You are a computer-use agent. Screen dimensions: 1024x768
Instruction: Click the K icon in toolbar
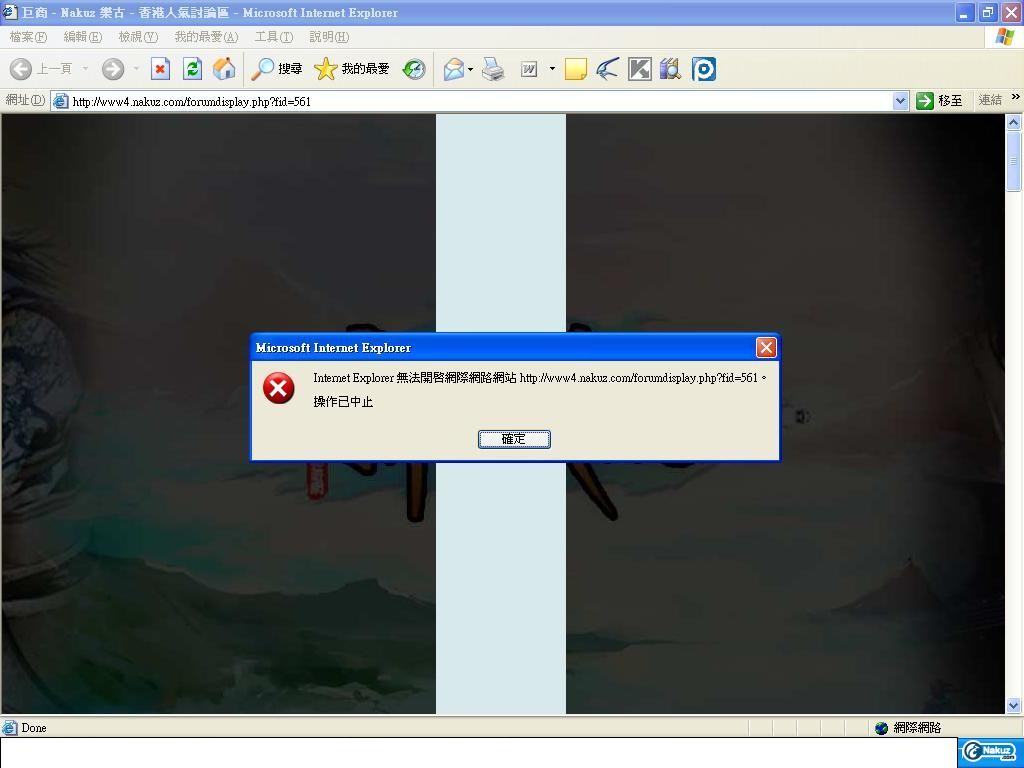pos(639,69)
